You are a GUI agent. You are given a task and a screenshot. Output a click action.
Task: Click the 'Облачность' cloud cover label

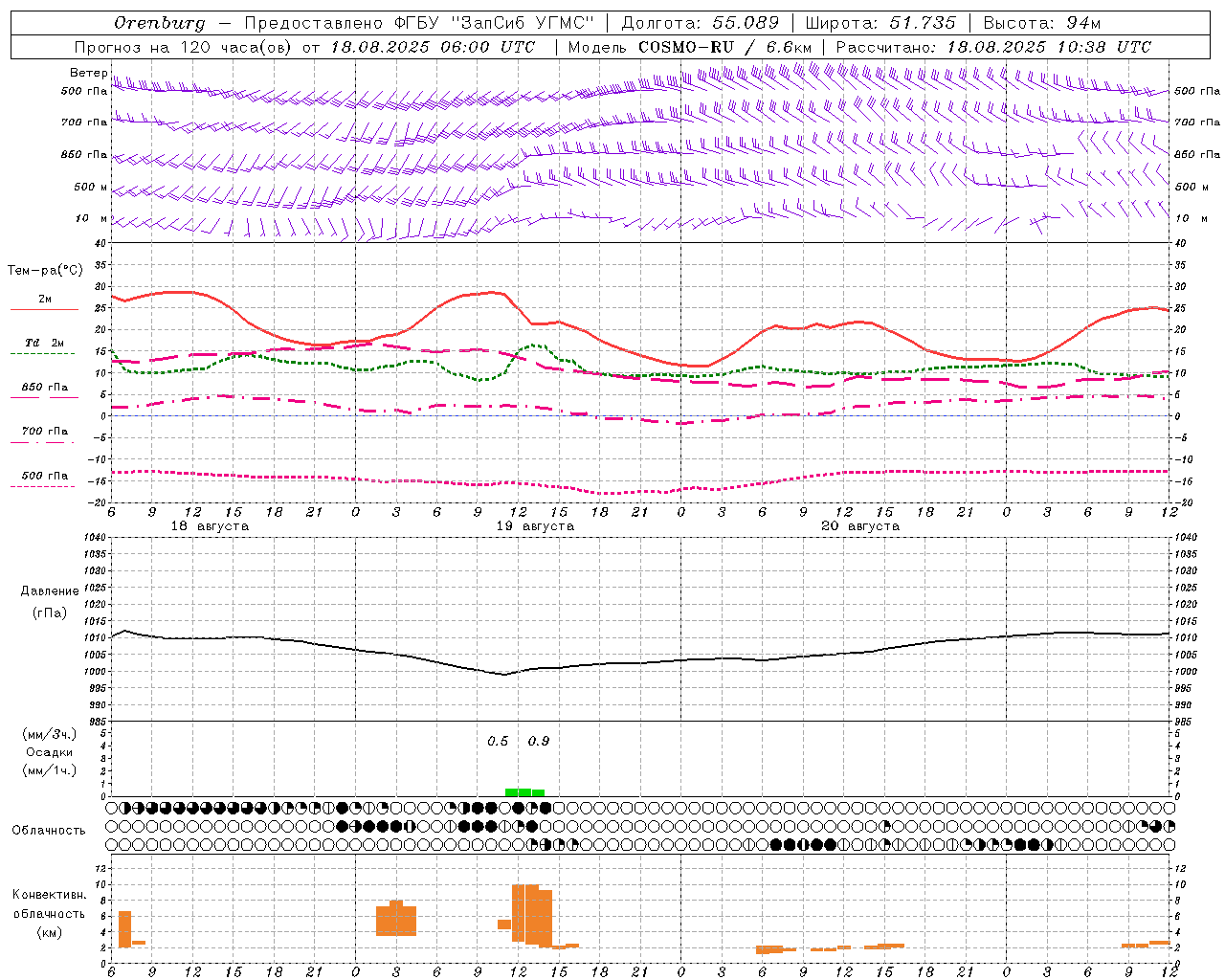click(49, 830)
